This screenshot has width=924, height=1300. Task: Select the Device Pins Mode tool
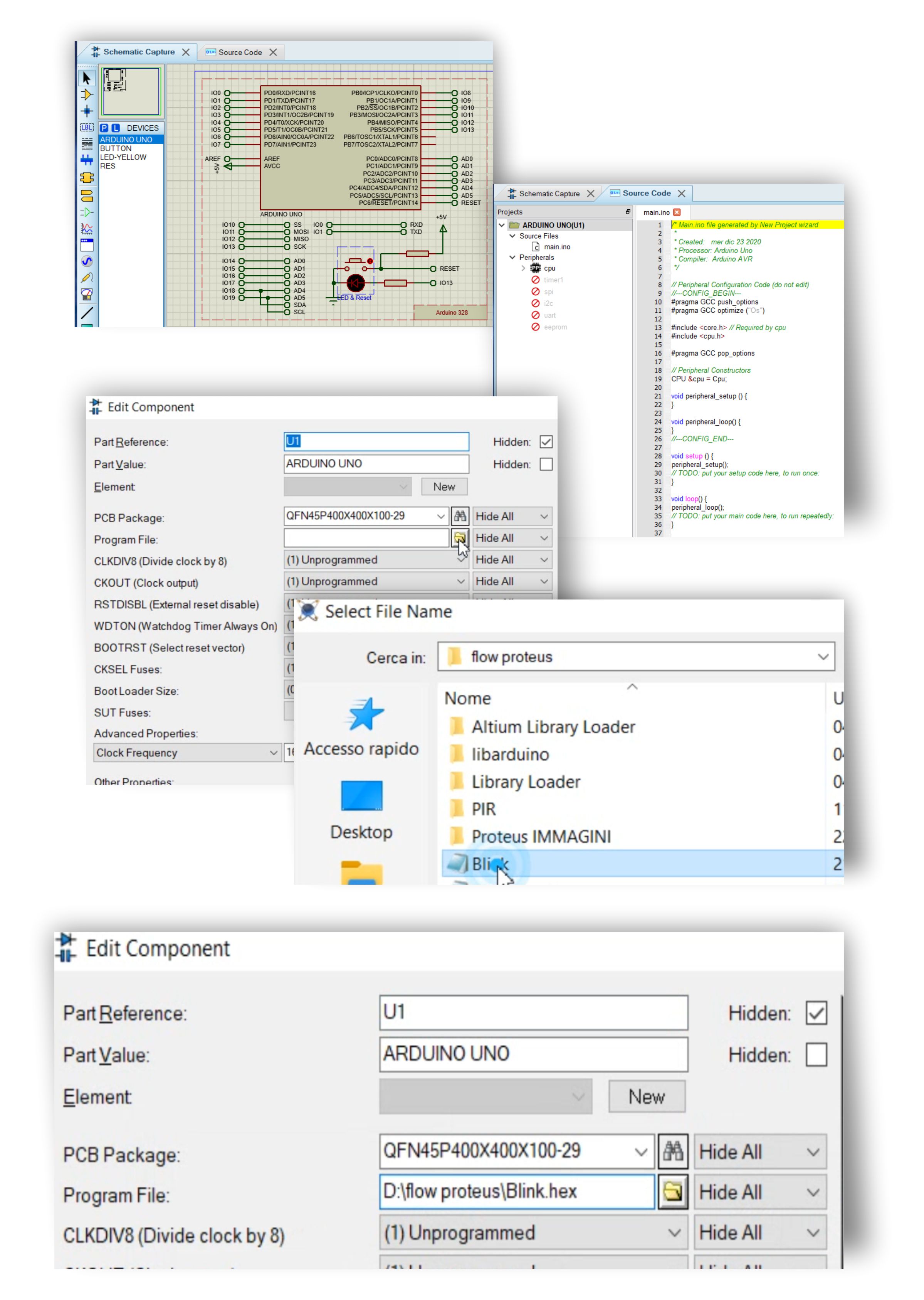[x=86, y=212]
